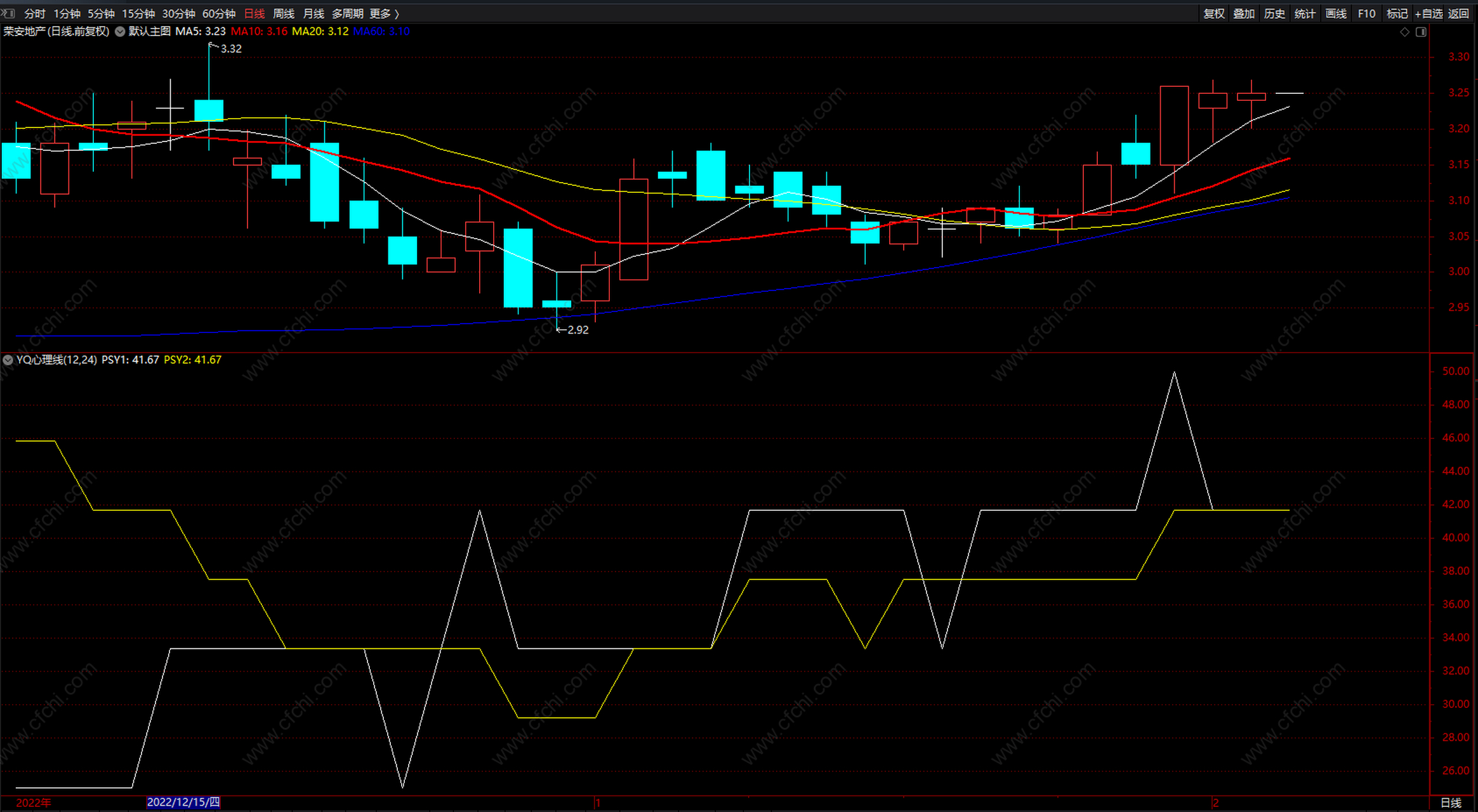The image size is (1478, 812).
Task: Open 多周期 multi-period view
Action: click(x=348, y=13)
